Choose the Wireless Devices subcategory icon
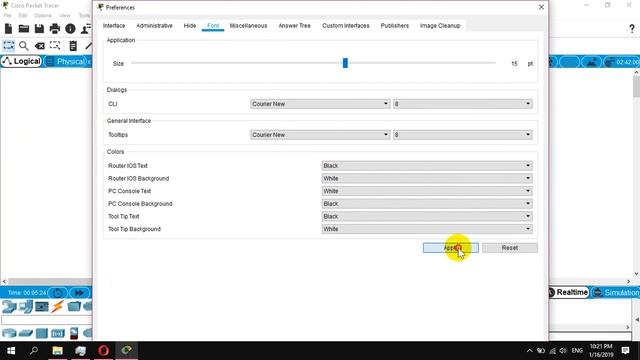This screenshot has height=360, width=640. pos(58,333)
